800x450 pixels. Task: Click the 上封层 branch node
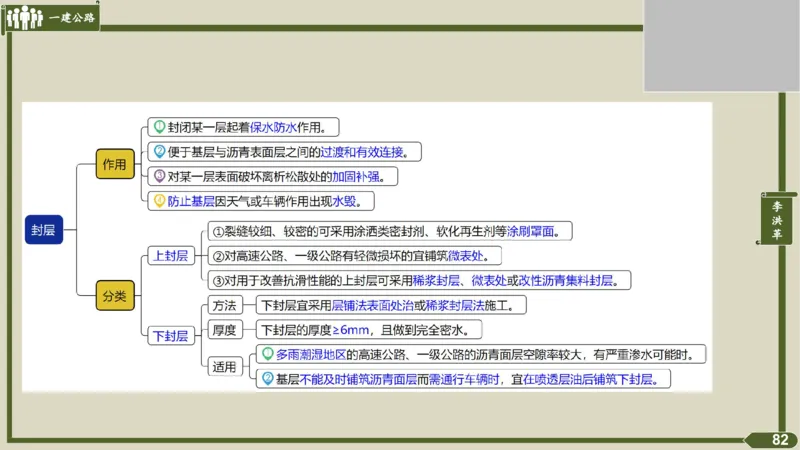171,256
